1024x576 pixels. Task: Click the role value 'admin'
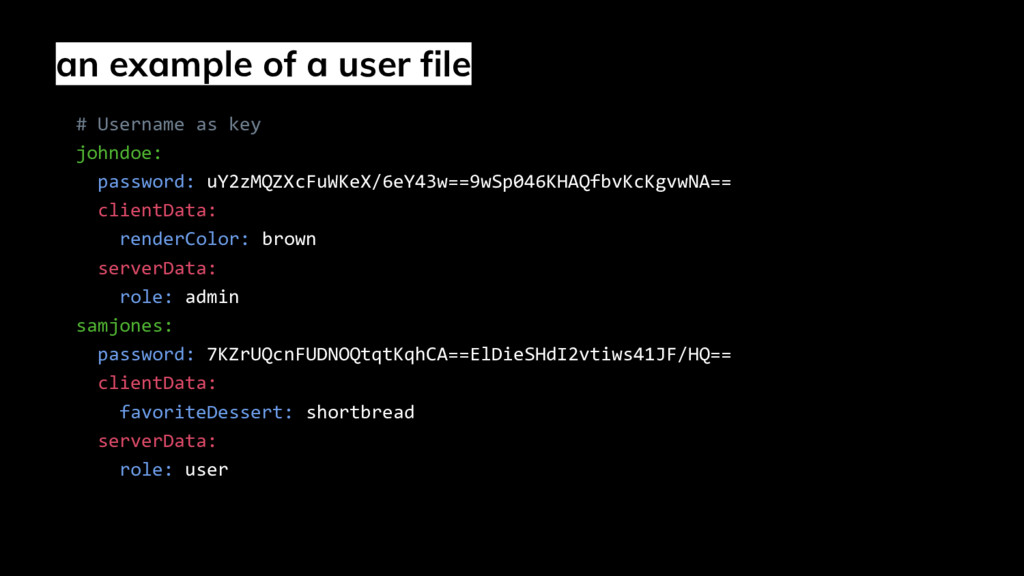click(212, 296)
